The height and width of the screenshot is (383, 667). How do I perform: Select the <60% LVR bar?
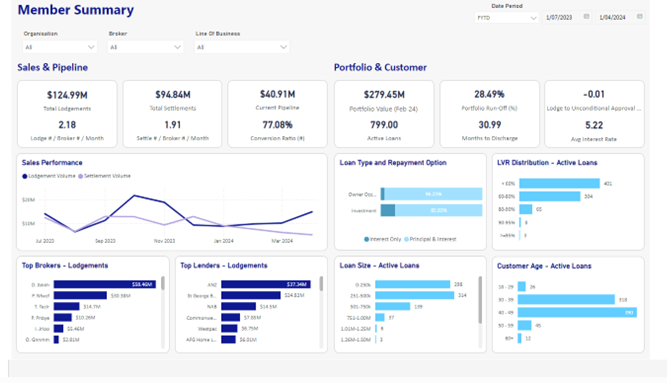[x=559, y=183]
